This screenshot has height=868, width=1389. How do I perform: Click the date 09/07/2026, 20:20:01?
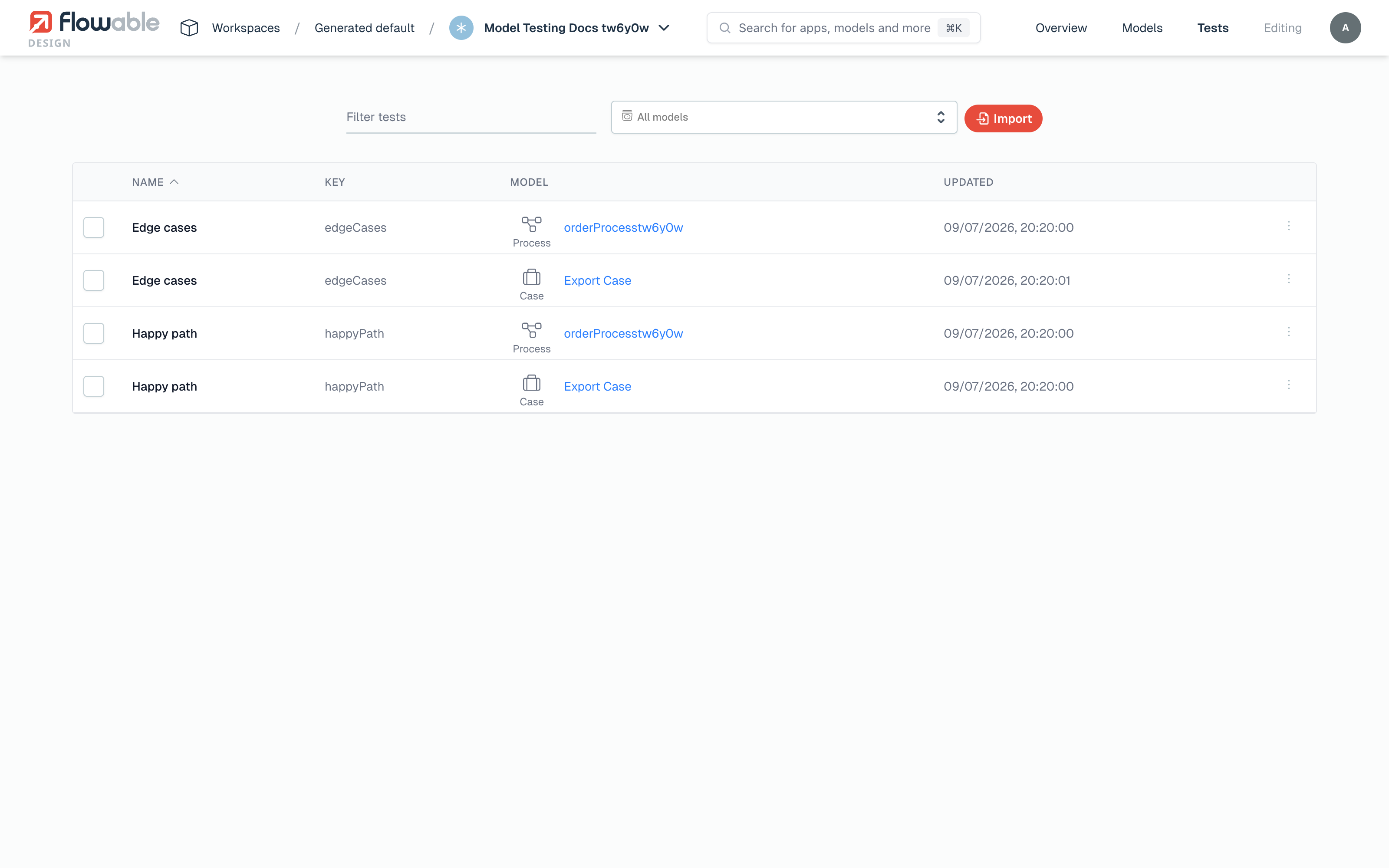(1007, 280)
